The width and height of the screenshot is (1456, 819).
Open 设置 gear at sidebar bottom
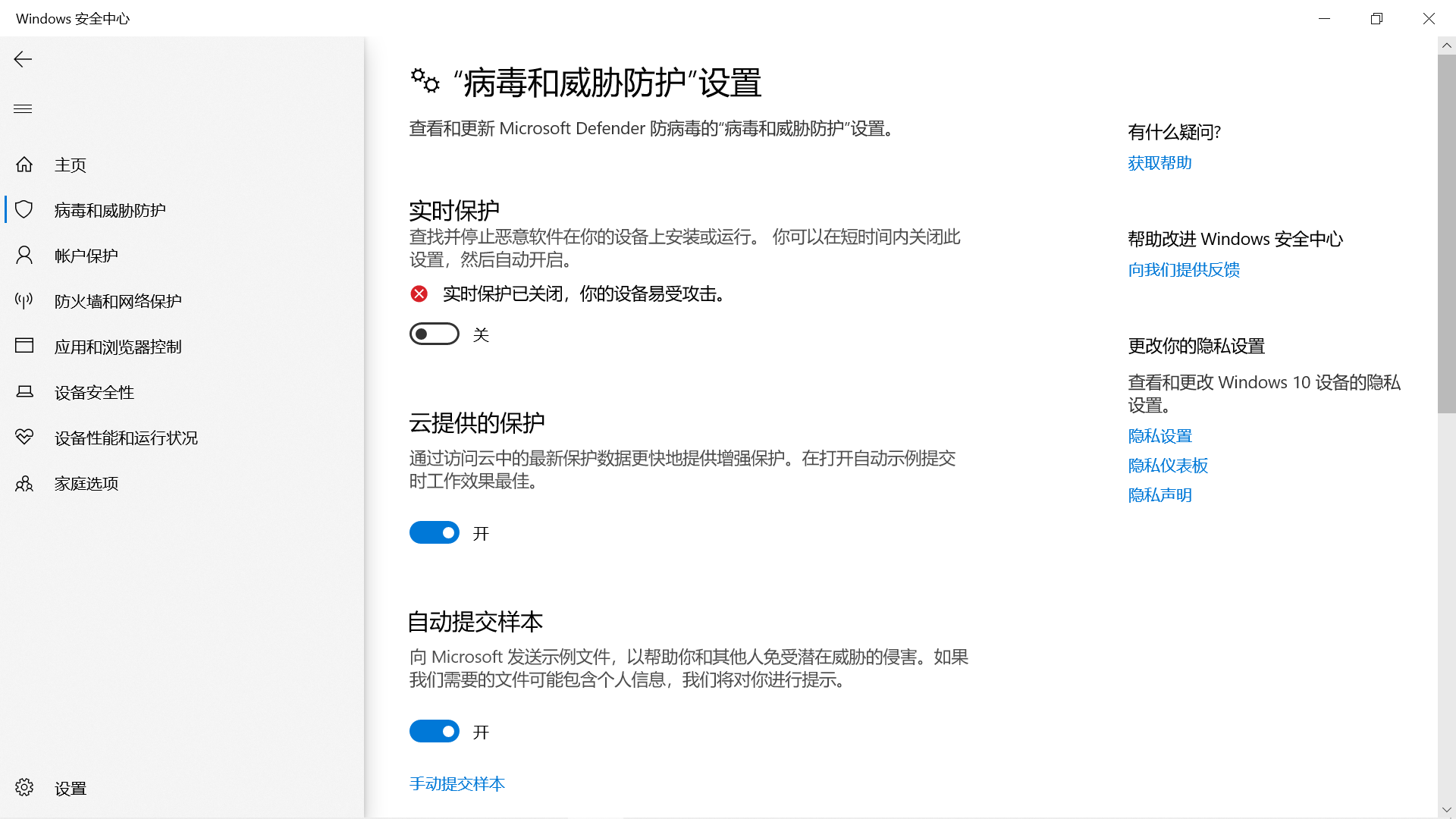coord(24,788)
